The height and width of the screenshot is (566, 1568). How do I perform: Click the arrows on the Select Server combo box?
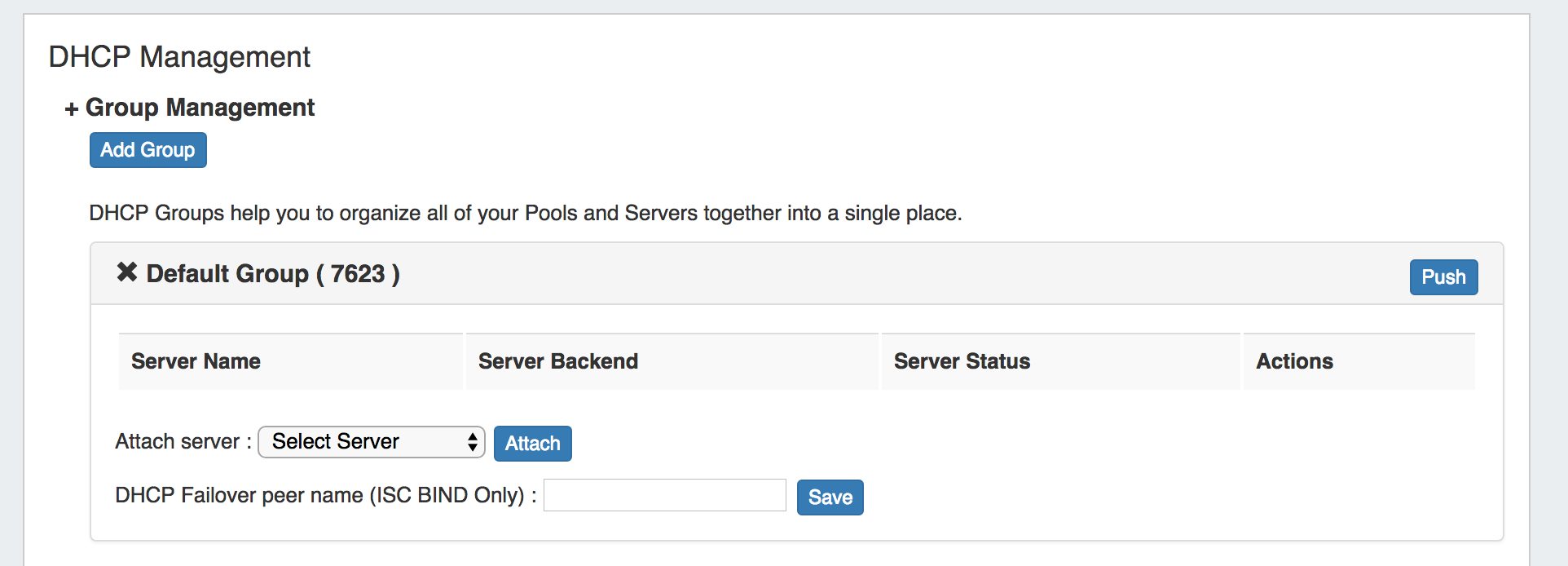472,442
